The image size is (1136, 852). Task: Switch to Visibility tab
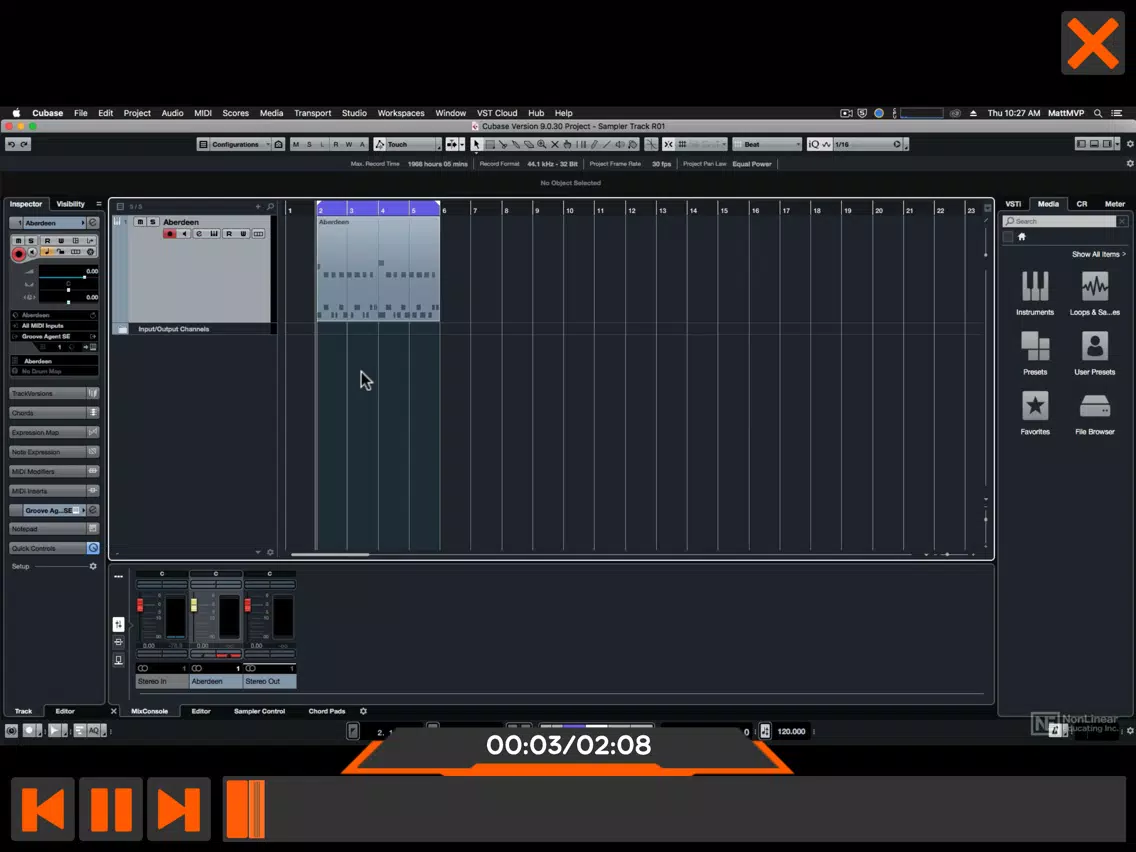tap(70, 204)
